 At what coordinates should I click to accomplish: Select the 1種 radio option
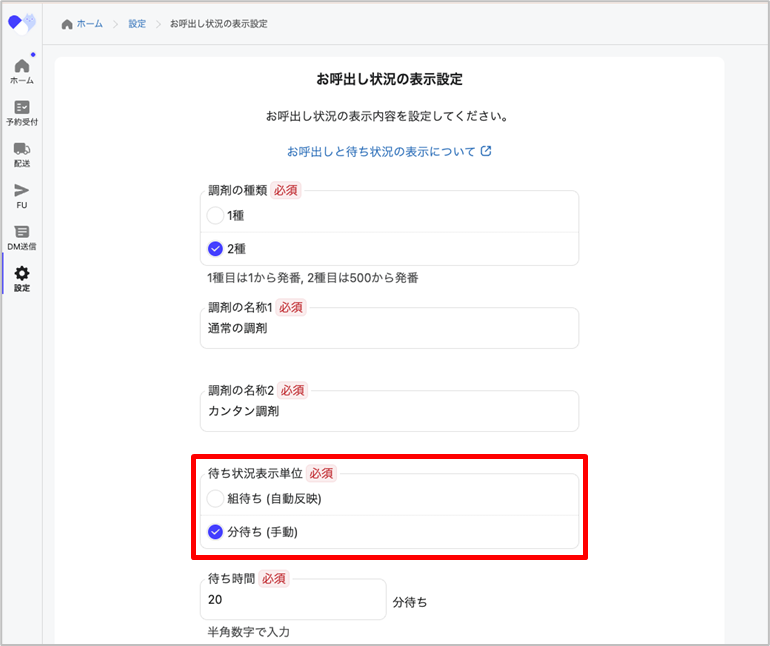point(215,215)
